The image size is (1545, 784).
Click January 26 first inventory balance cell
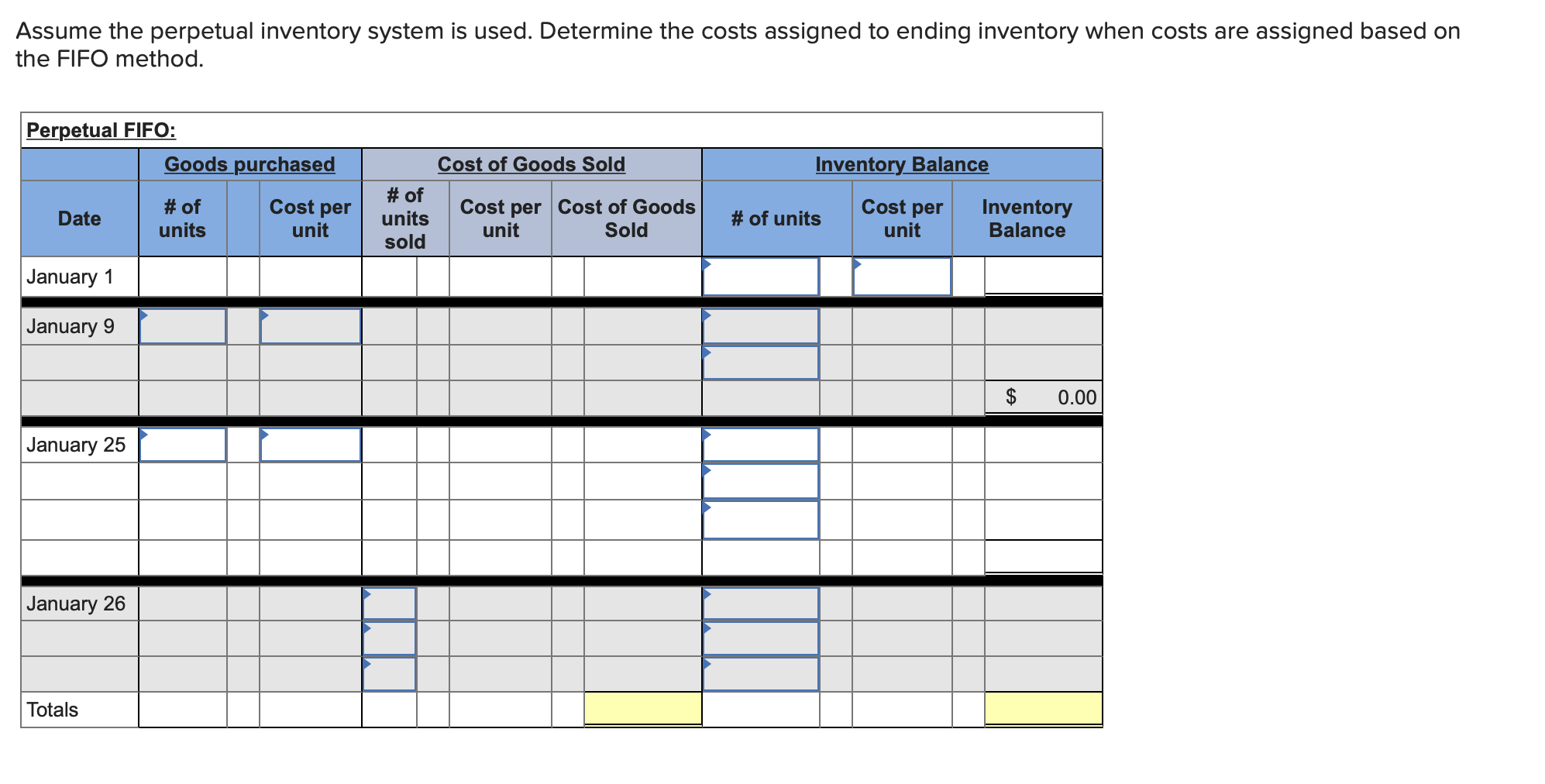coord(1043,603)
